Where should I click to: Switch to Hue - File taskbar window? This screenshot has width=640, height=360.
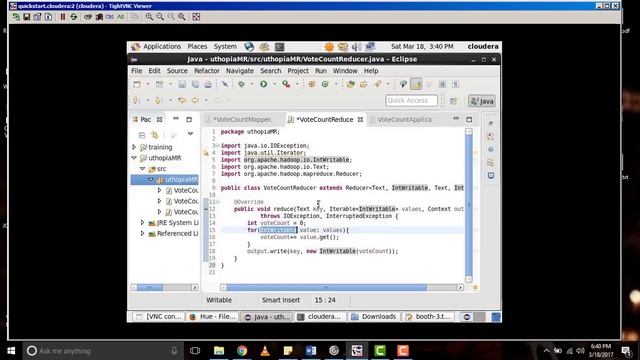coord(213,317)
